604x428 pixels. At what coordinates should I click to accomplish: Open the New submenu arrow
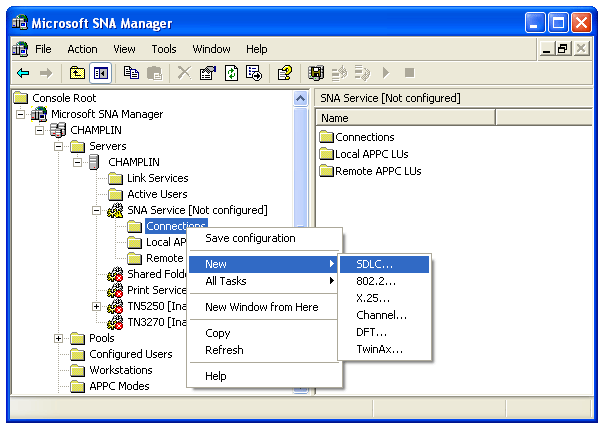pyautogui.click(x=331, y=264)
